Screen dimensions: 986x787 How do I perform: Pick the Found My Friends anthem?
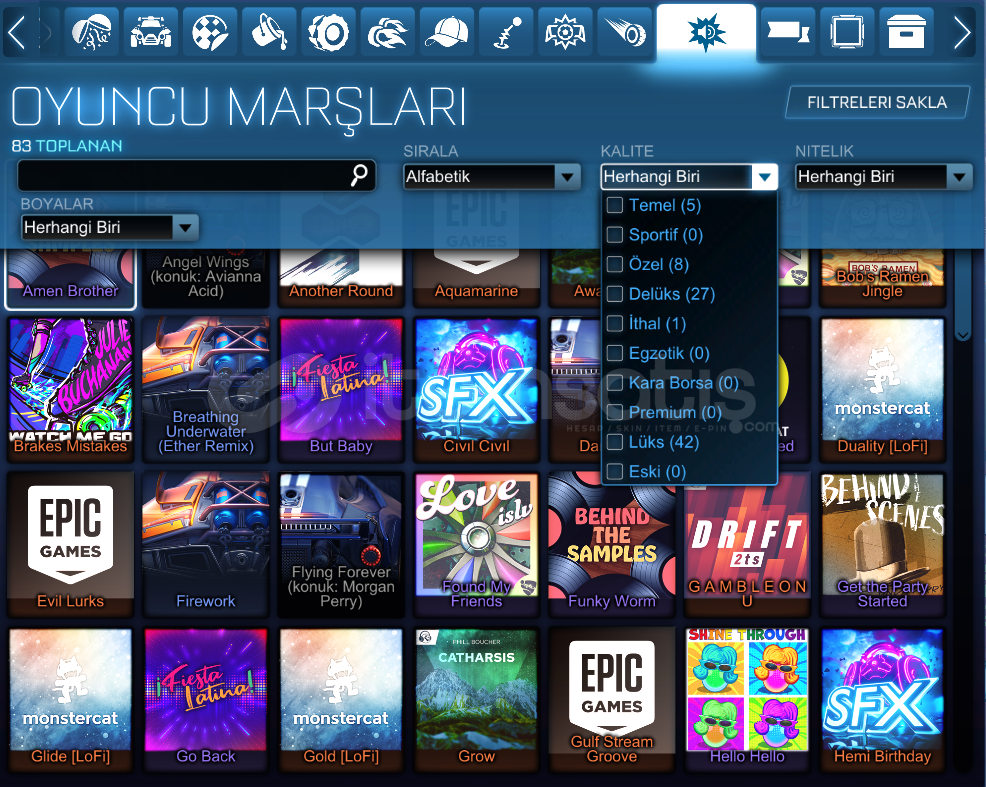(x=476, y=544)
